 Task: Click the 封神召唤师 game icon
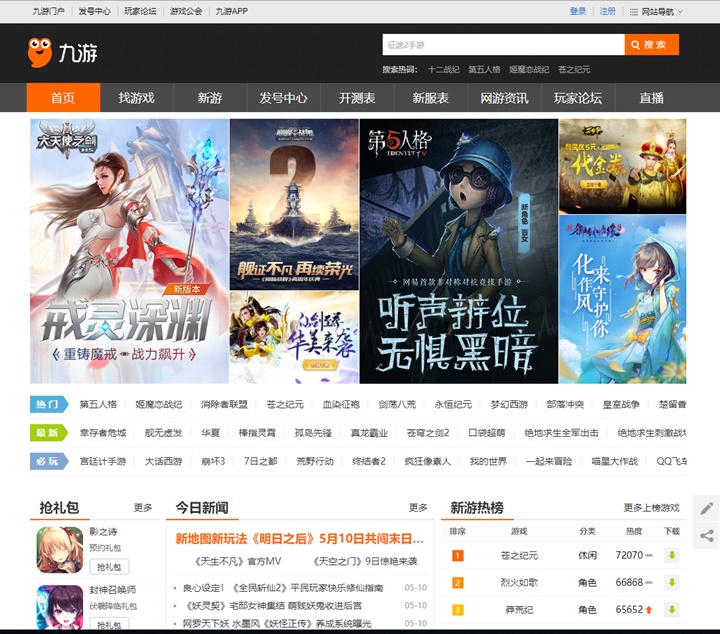point(60,607)
